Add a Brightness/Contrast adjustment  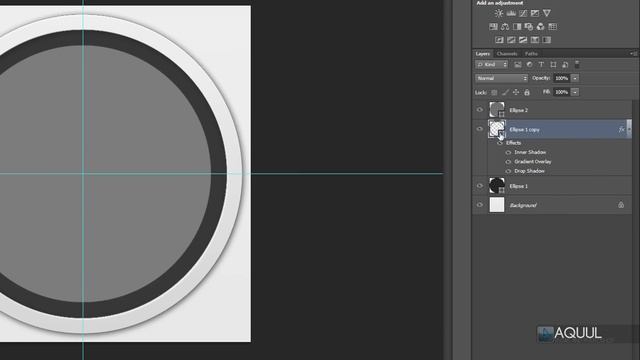pos(499,13)
